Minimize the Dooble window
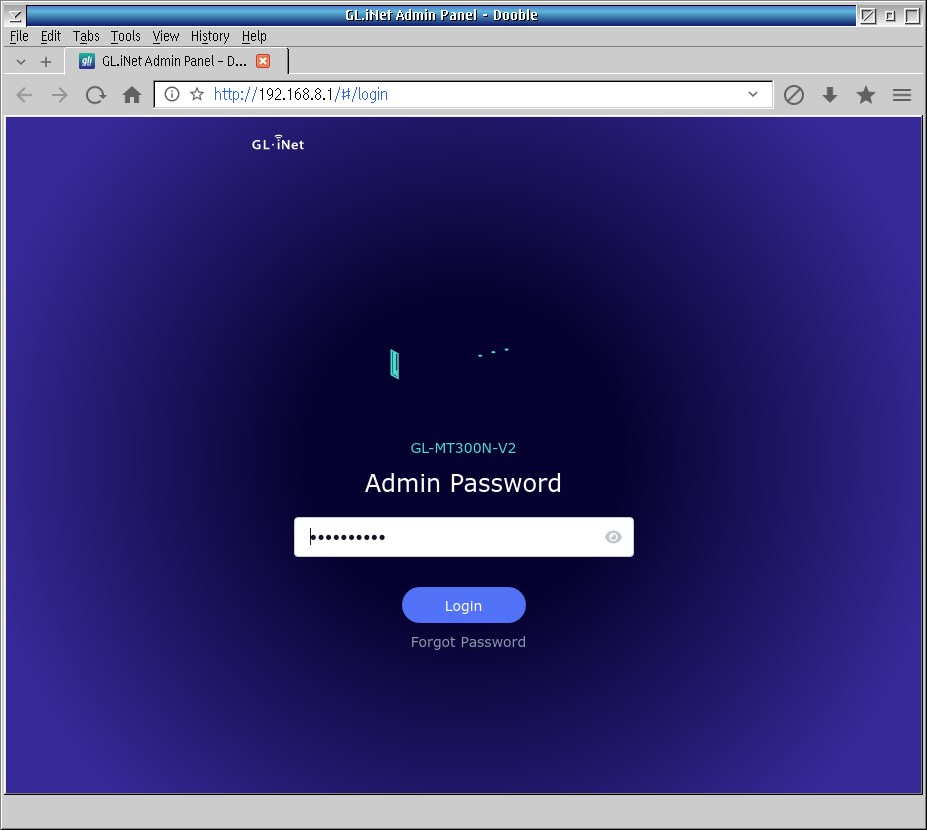 pos(890,15)
